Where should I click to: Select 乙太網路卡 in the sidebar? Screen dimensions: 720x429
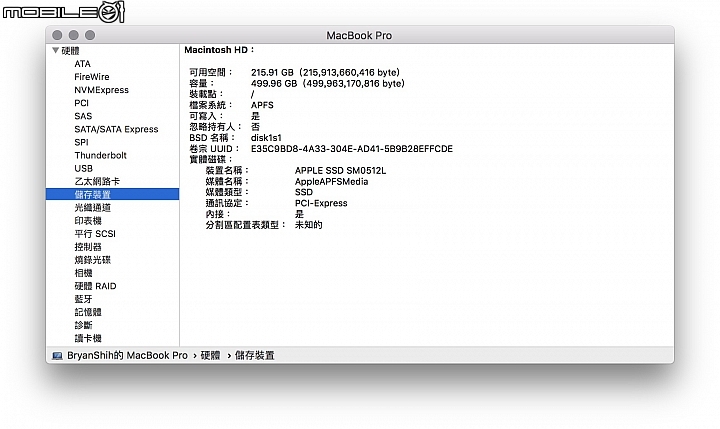tap(97, 181)
